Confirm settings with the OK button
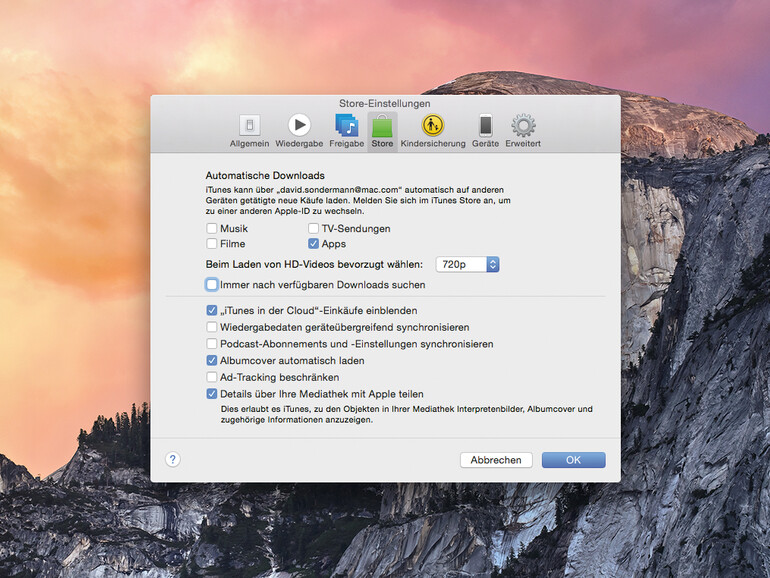 pyautogui.click(x=573, y=460)
